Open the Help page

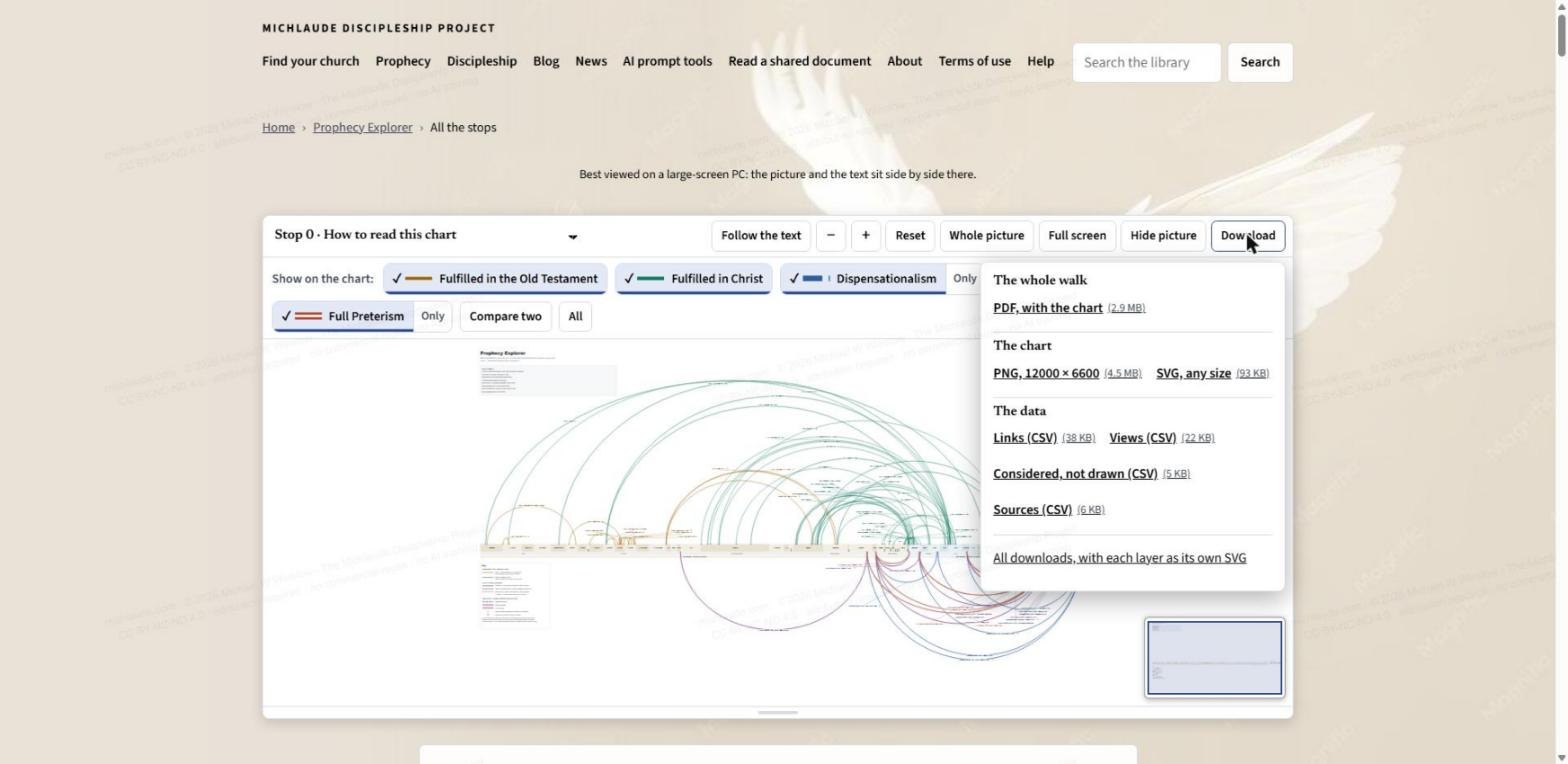pos(1040,61)
